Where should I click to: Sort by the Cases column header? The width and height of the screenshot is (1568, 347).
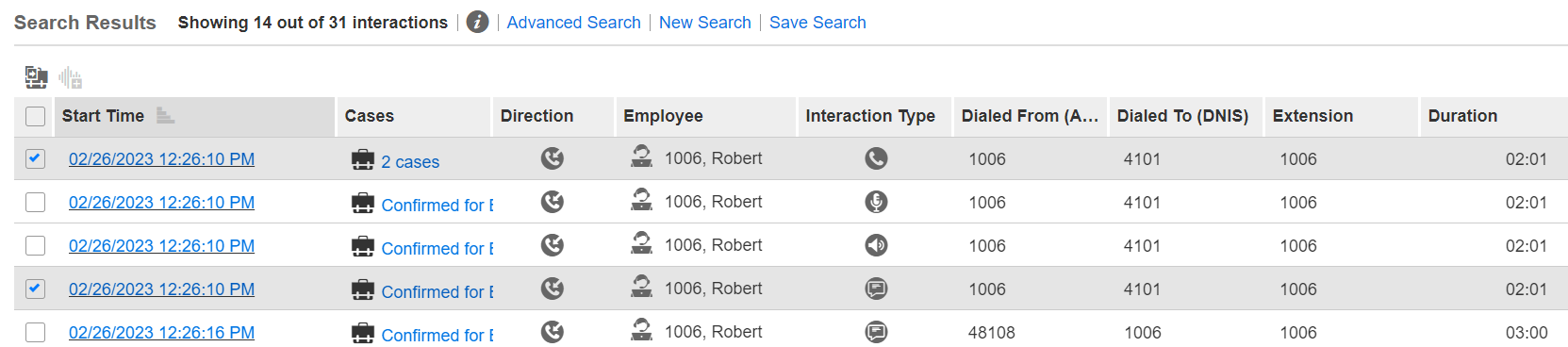pos(414,117)
